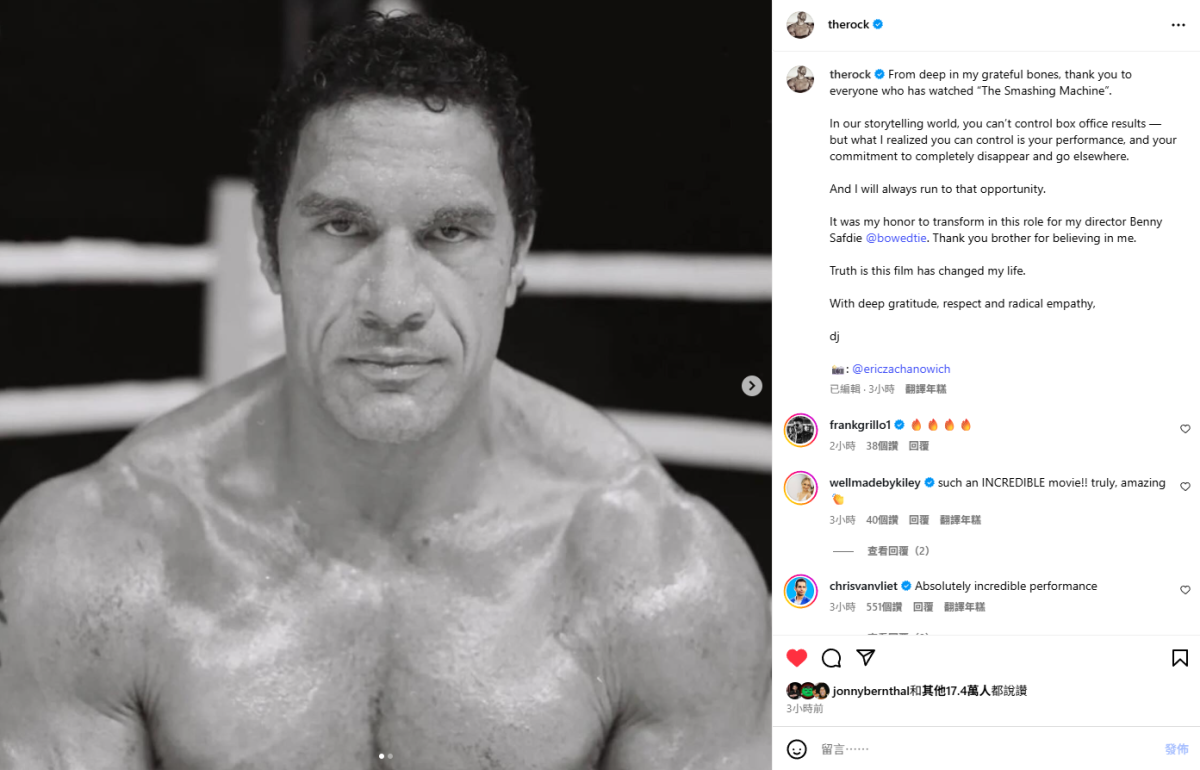Like frankgrillo1's comment heart
The height and width of the screenshot is (770, 1200).
click(1185, 429)
